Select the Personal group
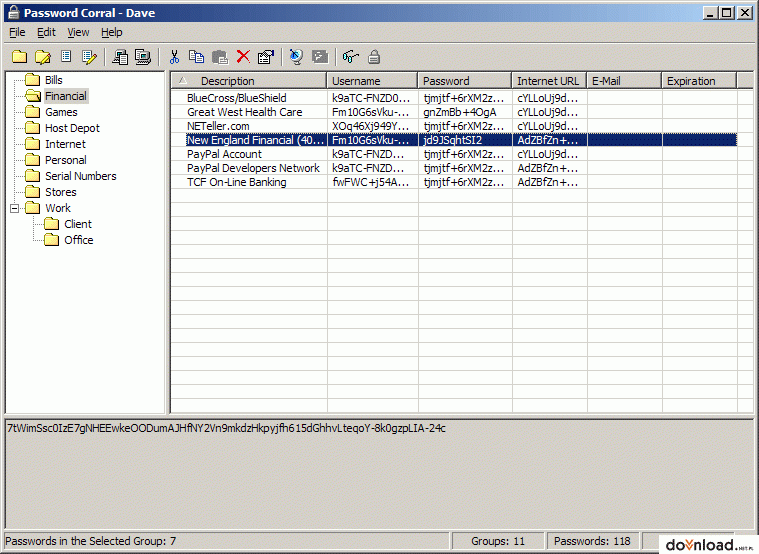The image size is (759, 554). coord(66,160)
